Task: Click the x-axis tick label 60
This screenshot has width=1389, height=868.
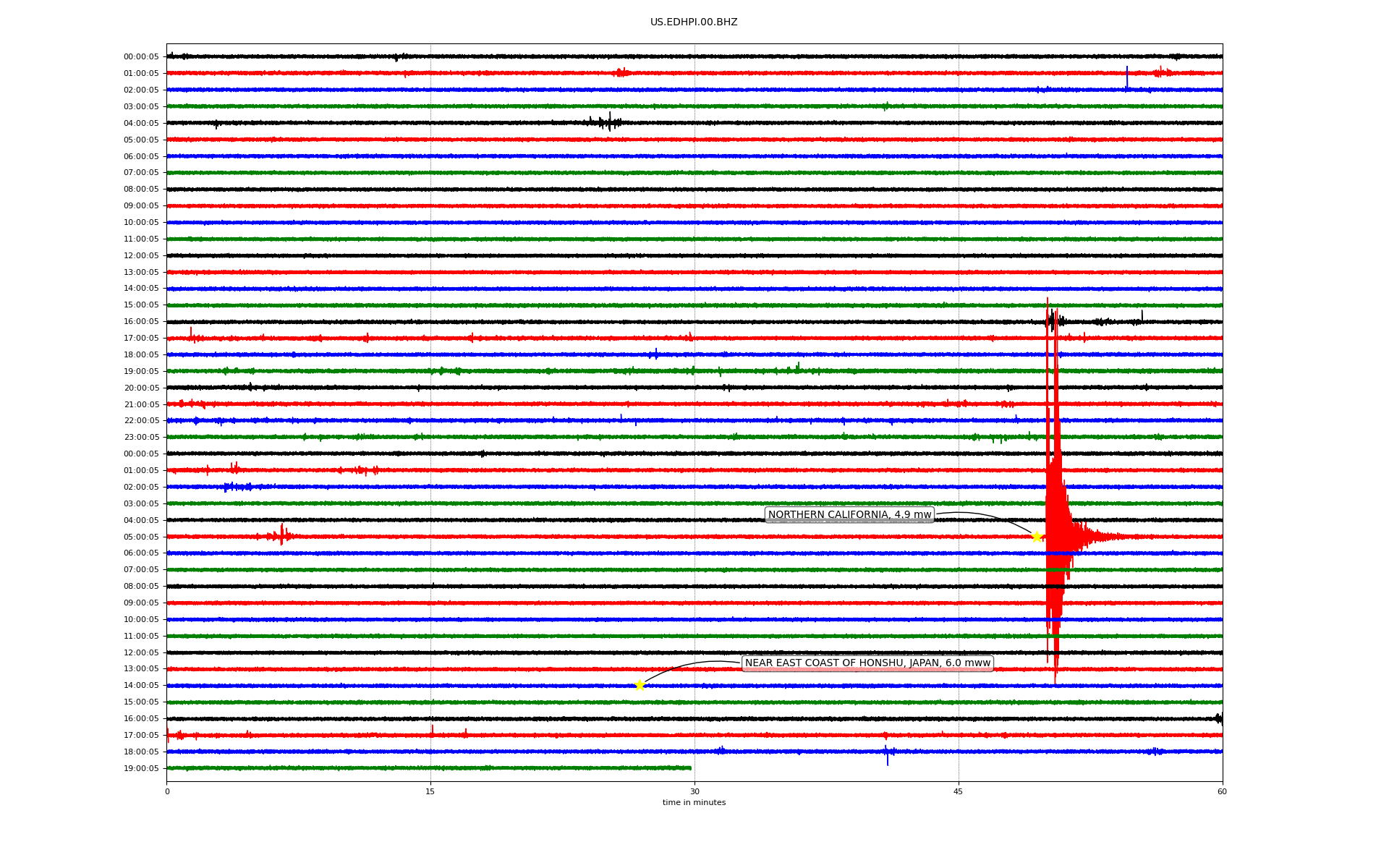Action: pos(1222,791)
